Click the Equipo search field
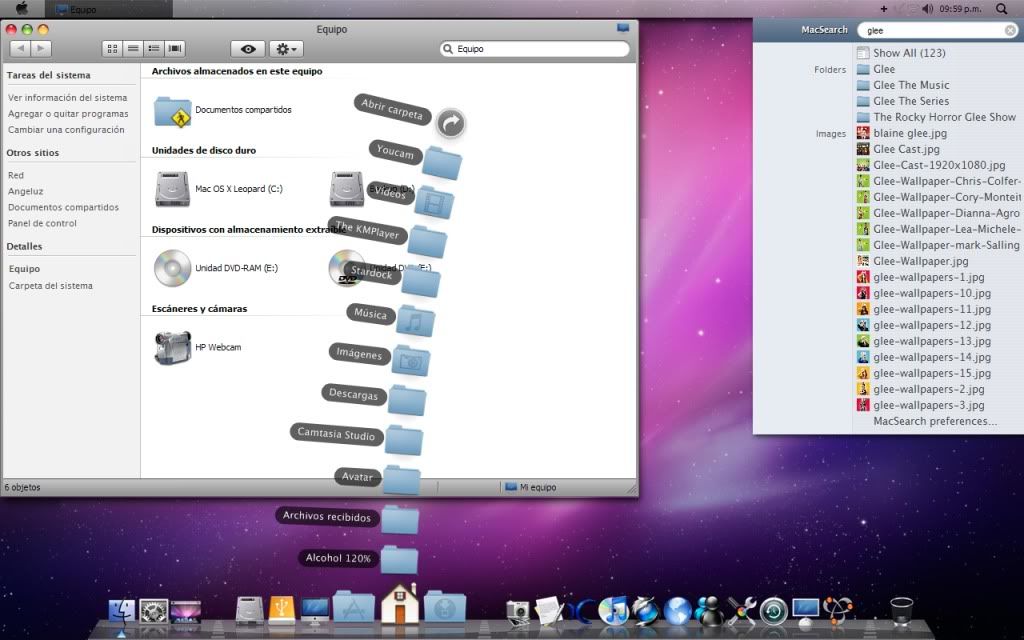Screen dimensions: 1024x640 tap(535, 49)
